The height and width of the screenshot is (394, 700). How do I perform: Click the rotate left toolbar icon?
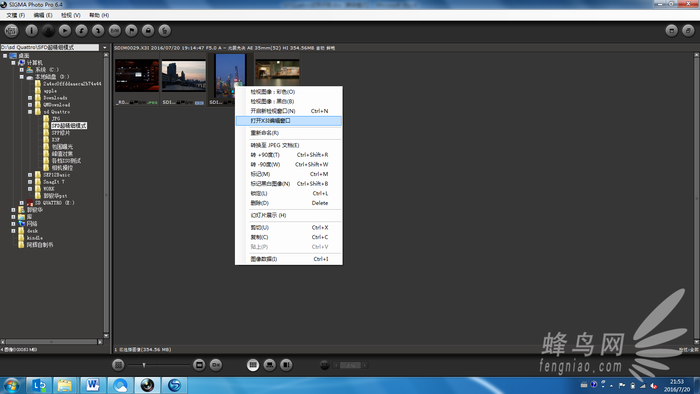point(81,30)
